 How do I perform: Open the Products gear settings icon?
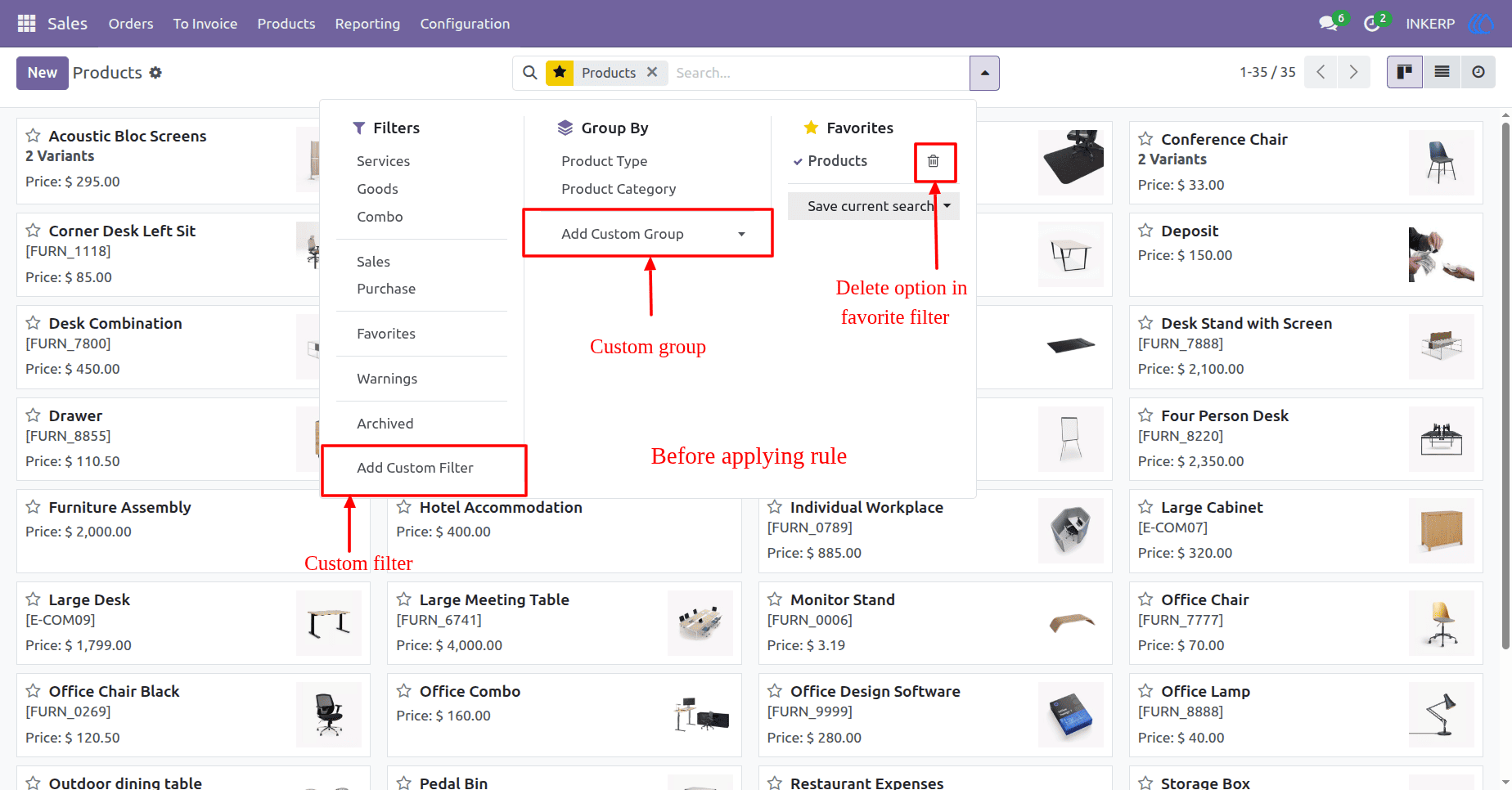pyautogui.click(x=155, y=73)
